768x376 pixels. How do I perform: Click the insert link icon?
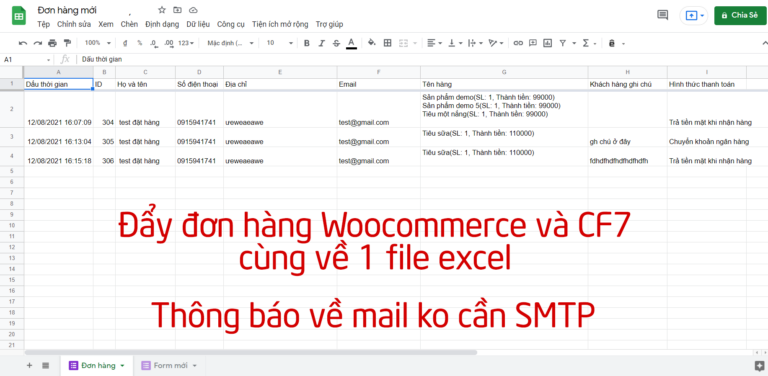[518, 43]
